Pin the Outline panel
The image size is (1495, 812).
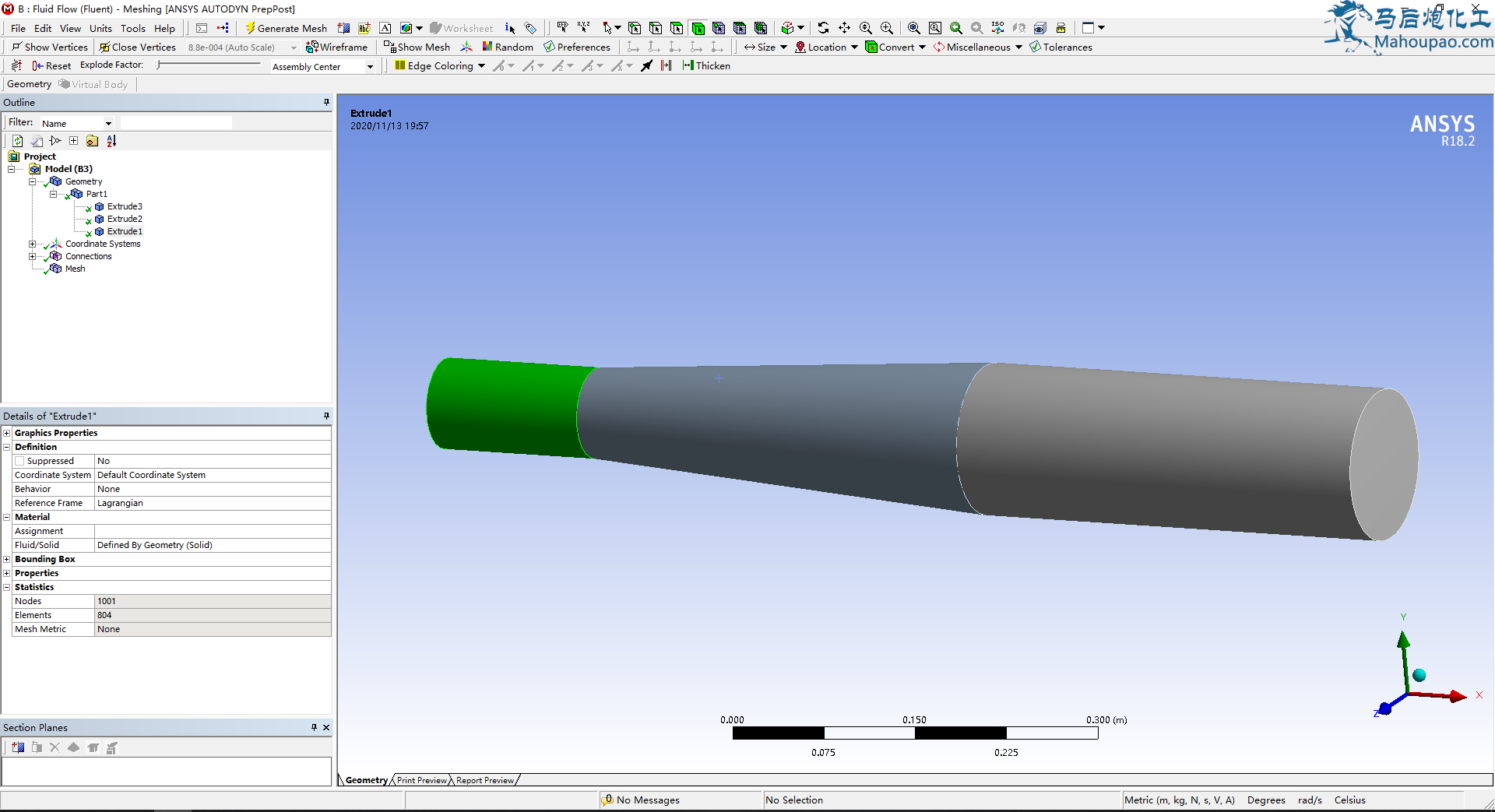pos(326,102)
